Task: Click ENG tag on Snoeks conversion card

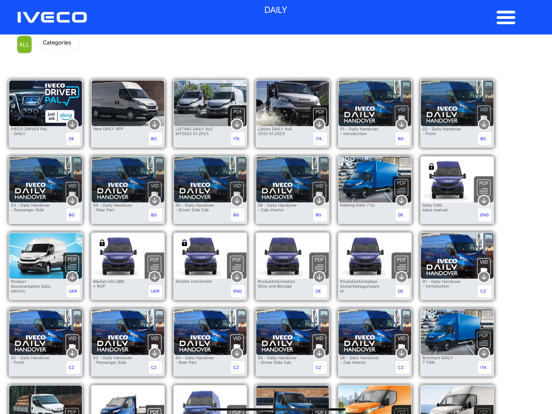Action: (238, 291)
